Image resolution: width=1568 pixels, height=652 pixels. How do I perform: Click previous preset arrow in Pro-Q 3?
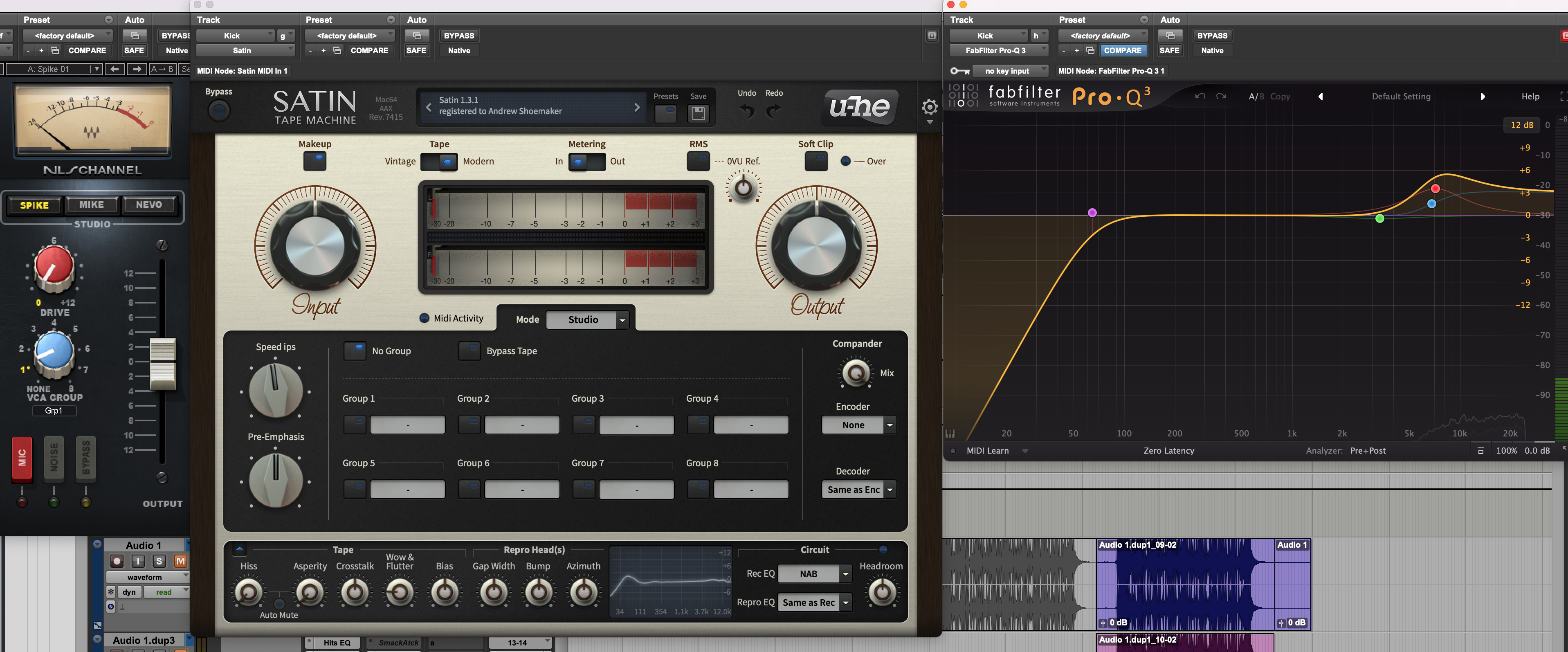1320,96
